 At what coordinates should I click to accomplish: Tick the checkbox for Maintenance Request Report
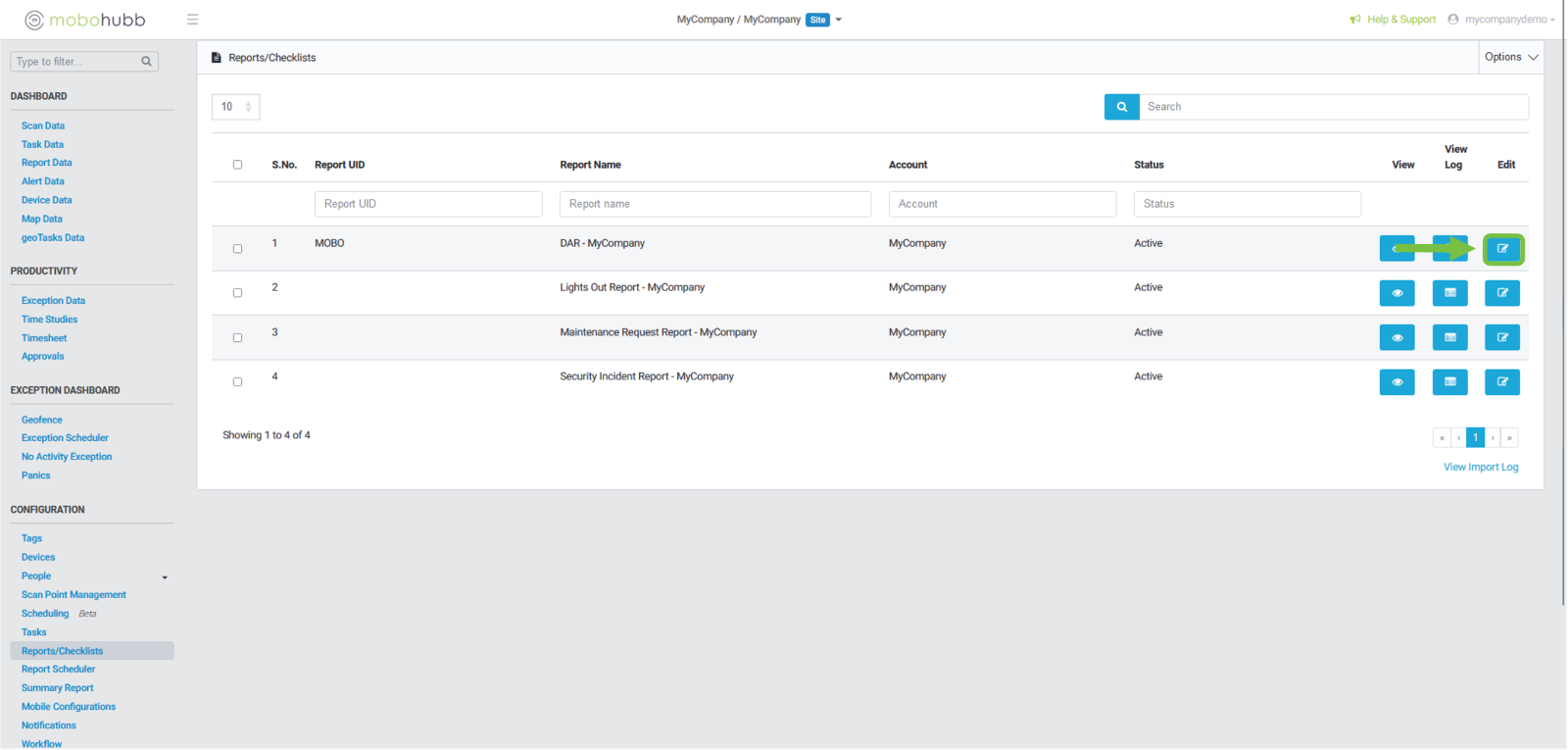click(x=237, y=338)
